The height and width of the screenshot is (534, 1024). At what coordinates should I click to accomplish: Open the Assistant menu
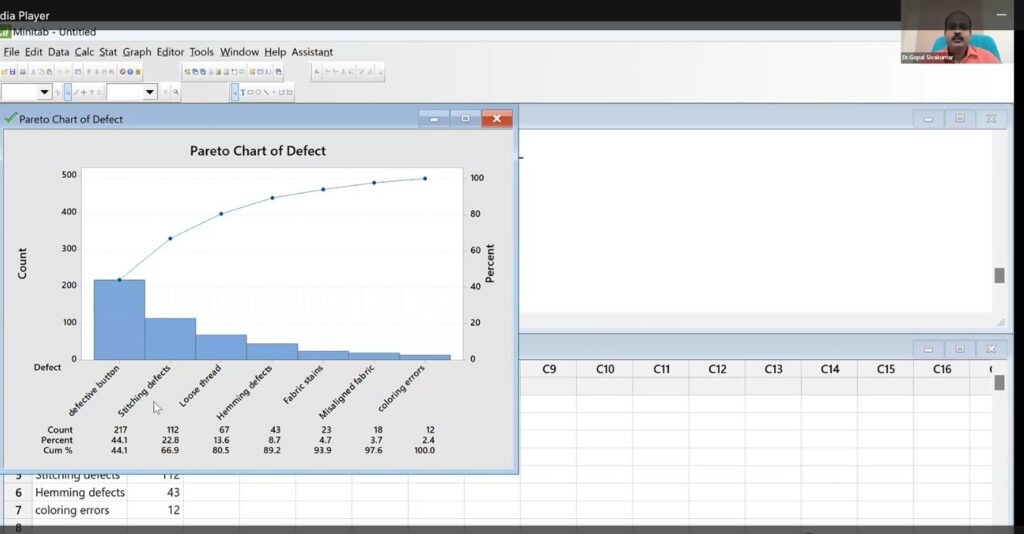[x=312, y=52]
